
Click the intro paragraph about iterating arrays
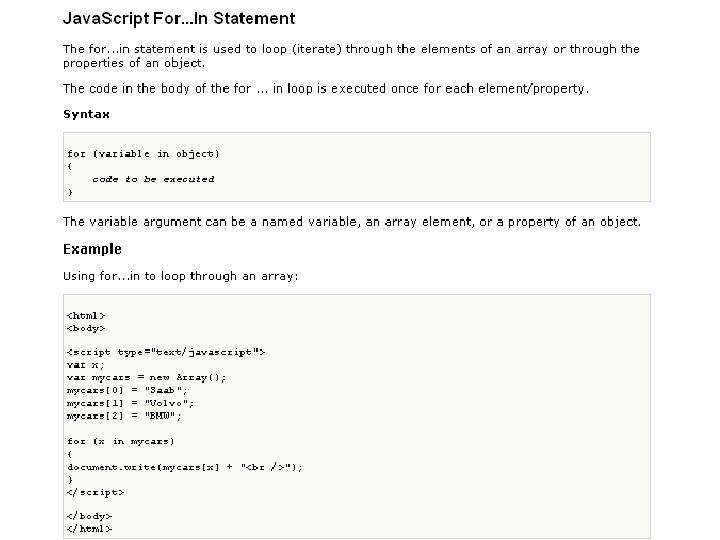351,55
